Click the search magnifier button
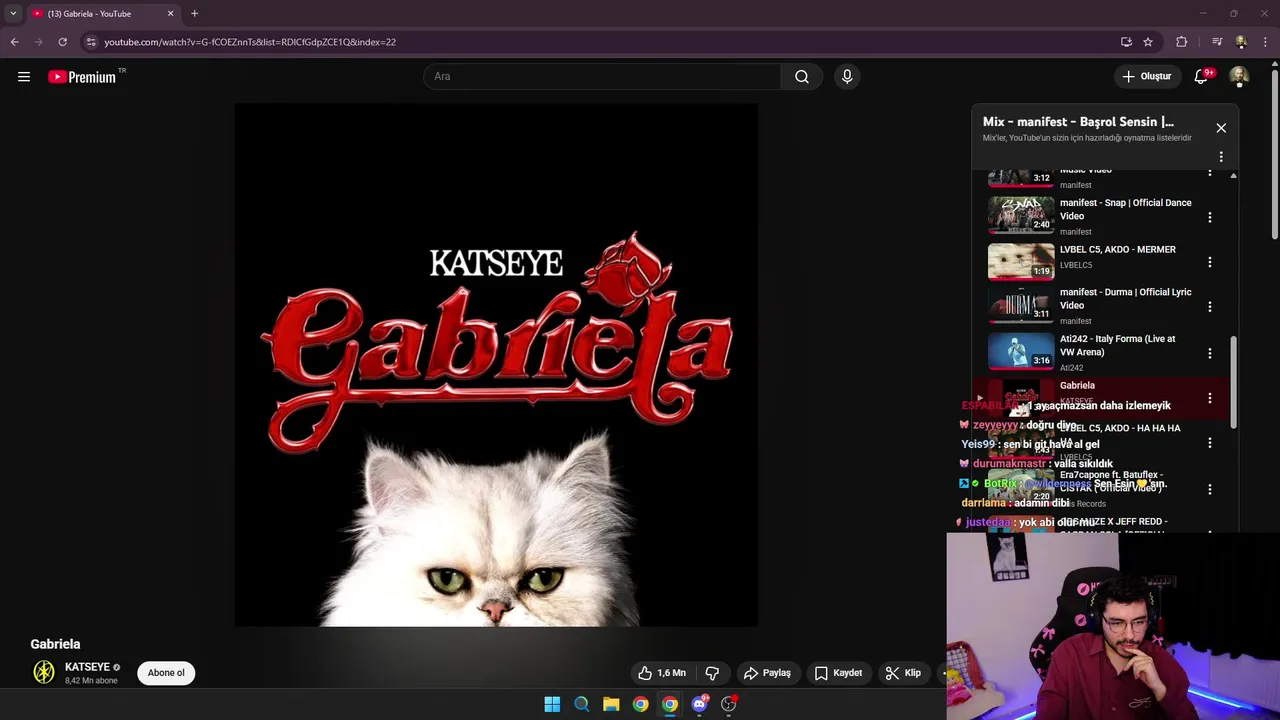The image size is (1280, 720). [x=802, y=77]
